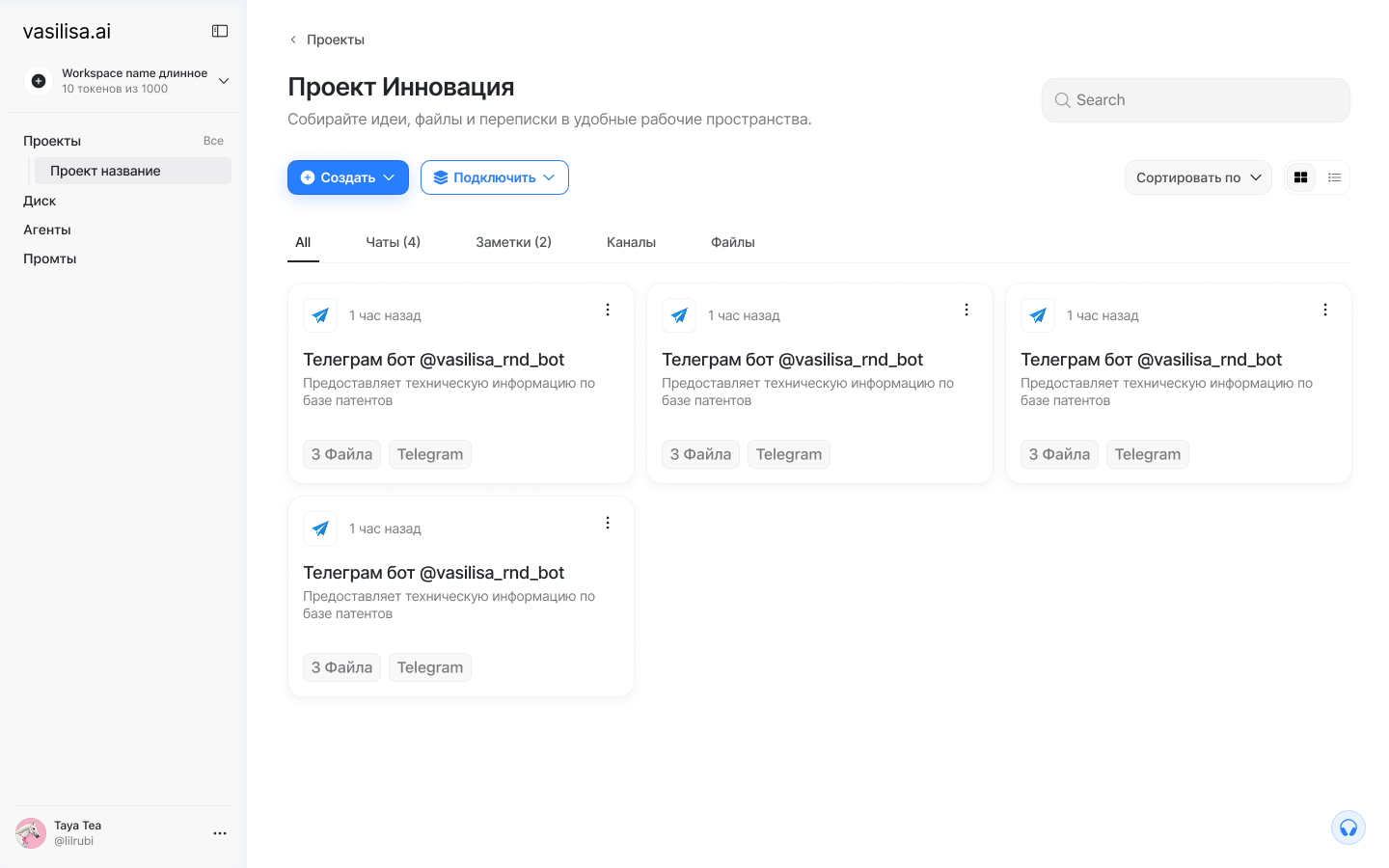Focus the Search input field
Image resolution: width=1389 pixels, height=868 pixels.
pos(1196,100)
